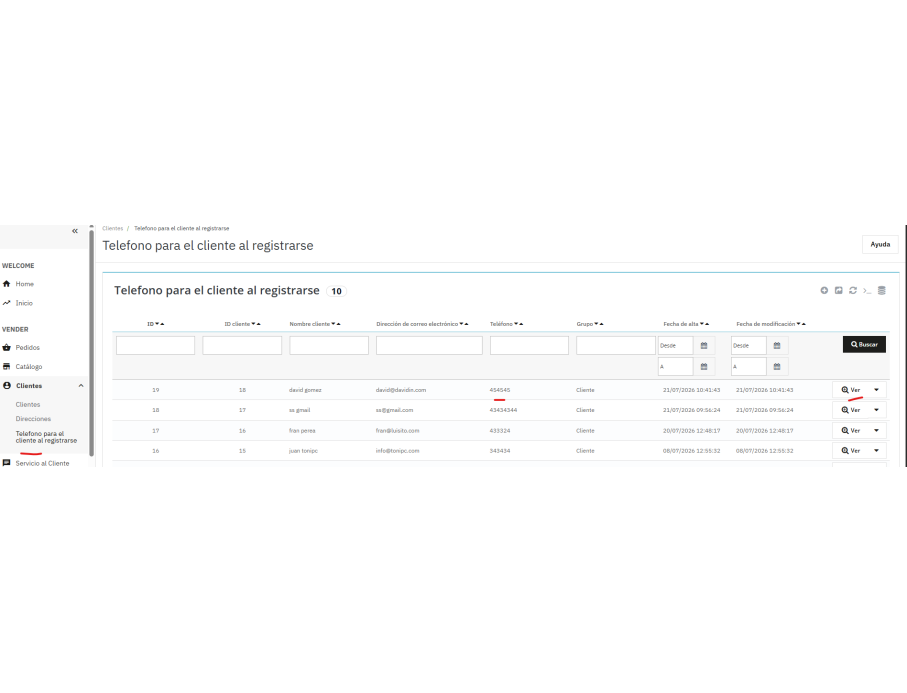Viewport: 907px width, 693px height.
Task: Click the record count badge 10
Action: coord(336,291)
